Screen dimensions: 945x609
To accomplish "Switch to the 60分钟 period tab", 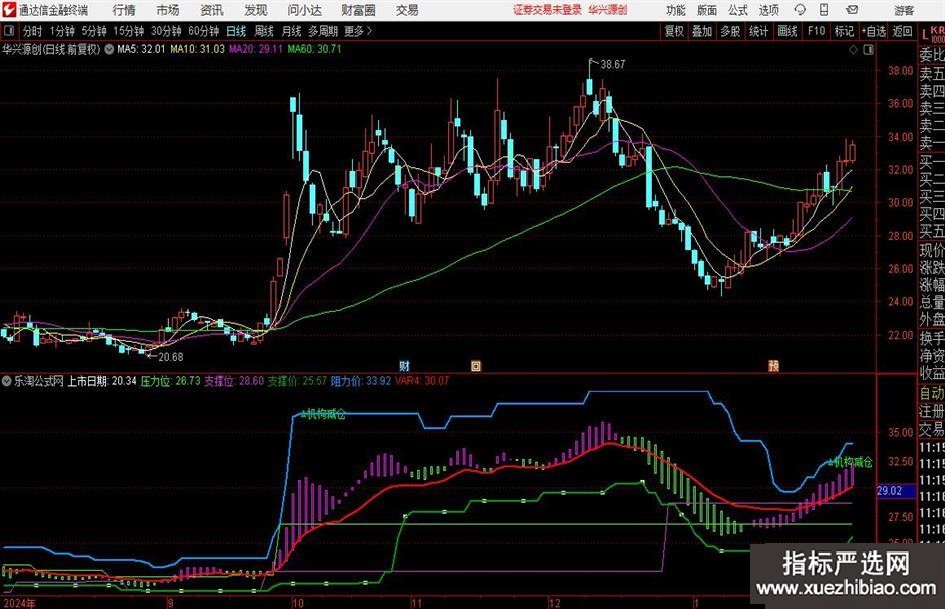I will point(203,31).
